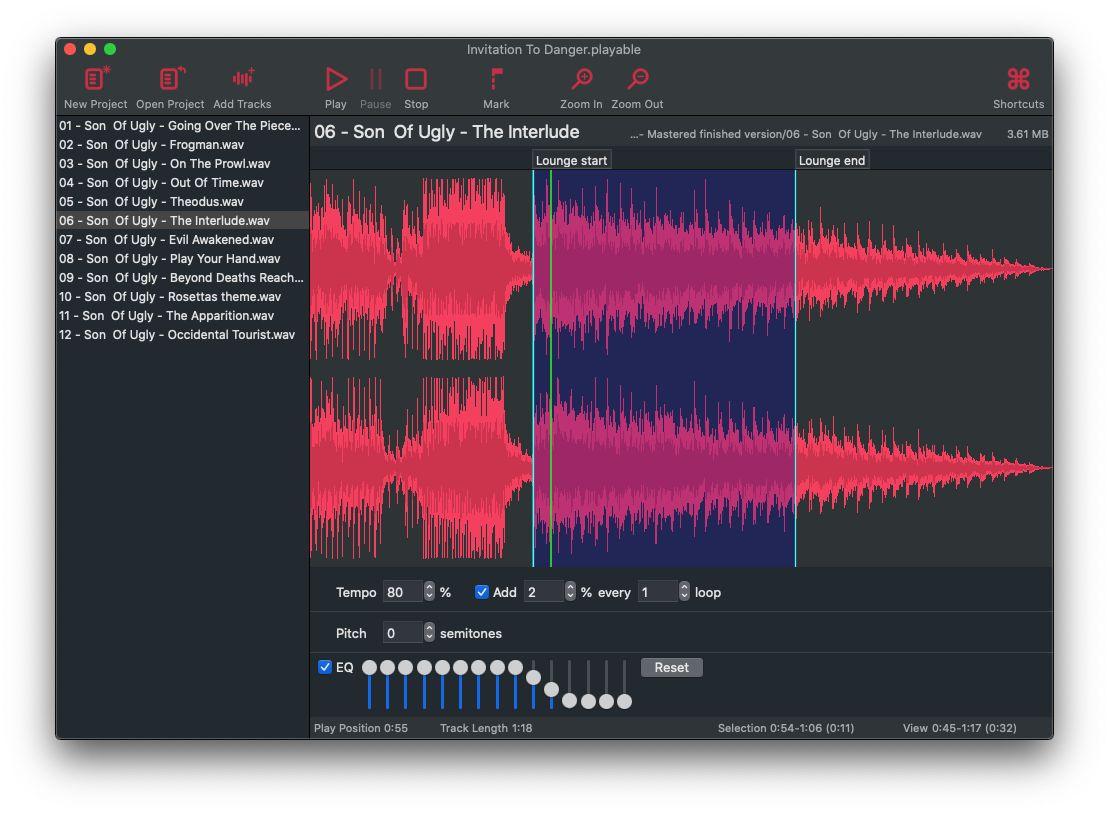
Task: Zoom In on the waveform
Action: [581, 80]
